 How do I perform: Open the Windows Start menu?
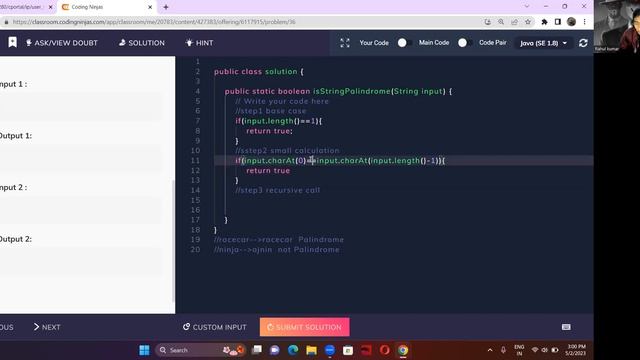[x=144, y=350]
